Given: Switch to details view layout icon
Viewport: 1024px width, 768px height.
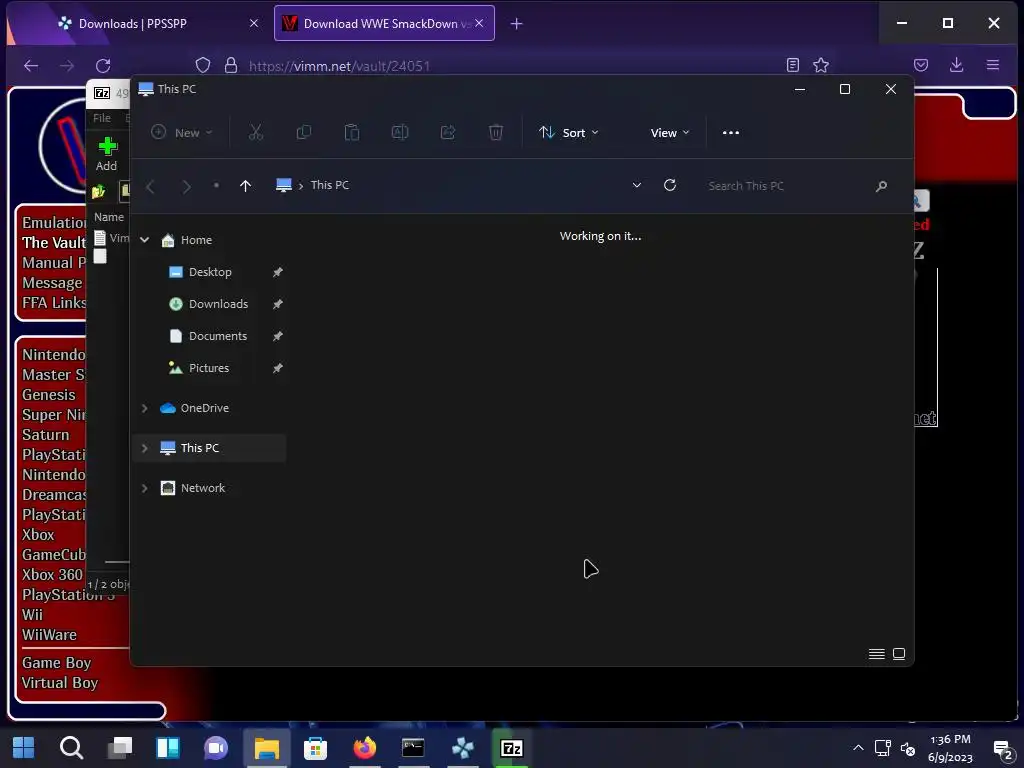Looking at the screenshot, I should point(876,654).
